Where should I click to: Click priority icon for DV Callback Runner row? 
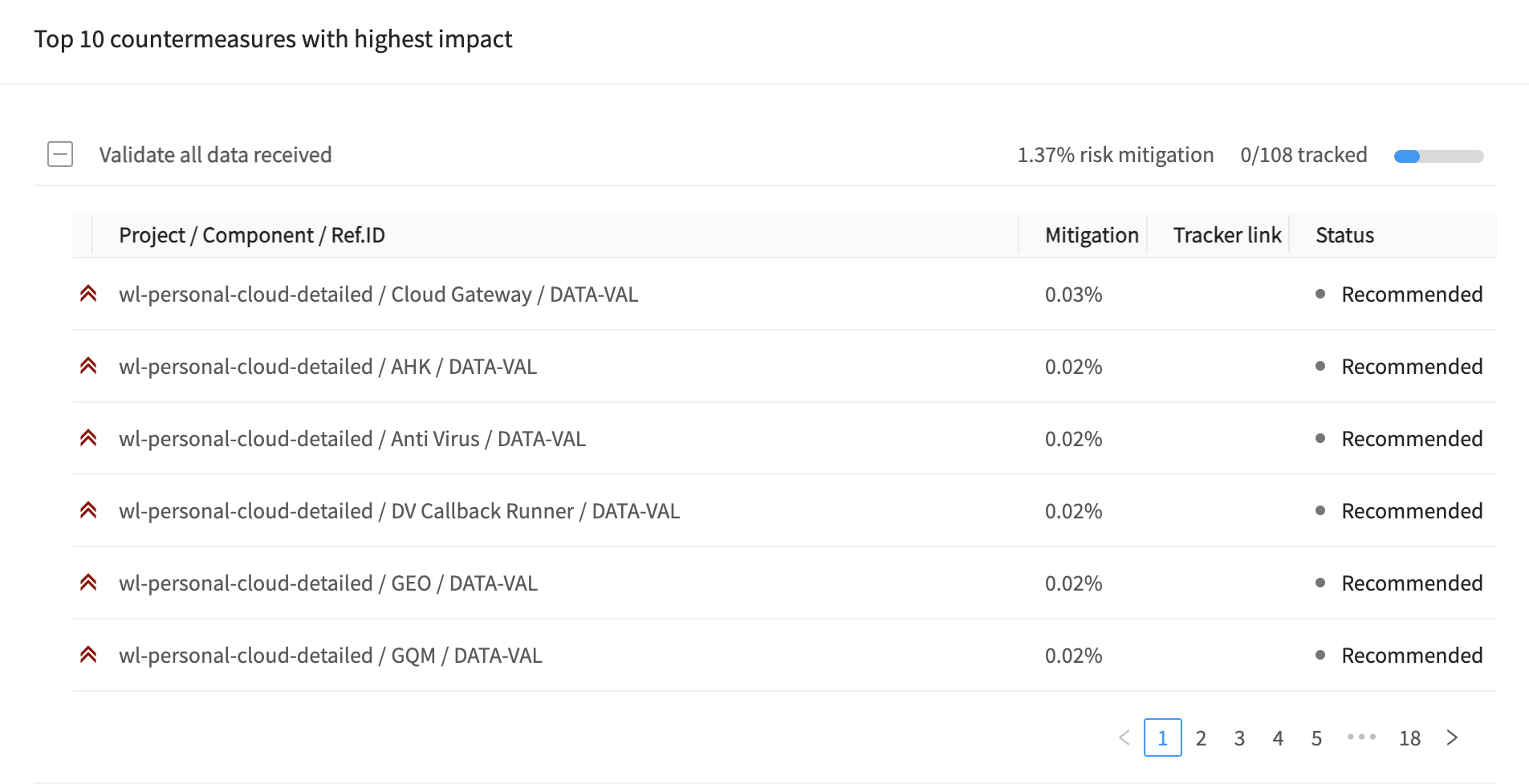[88, 510]
